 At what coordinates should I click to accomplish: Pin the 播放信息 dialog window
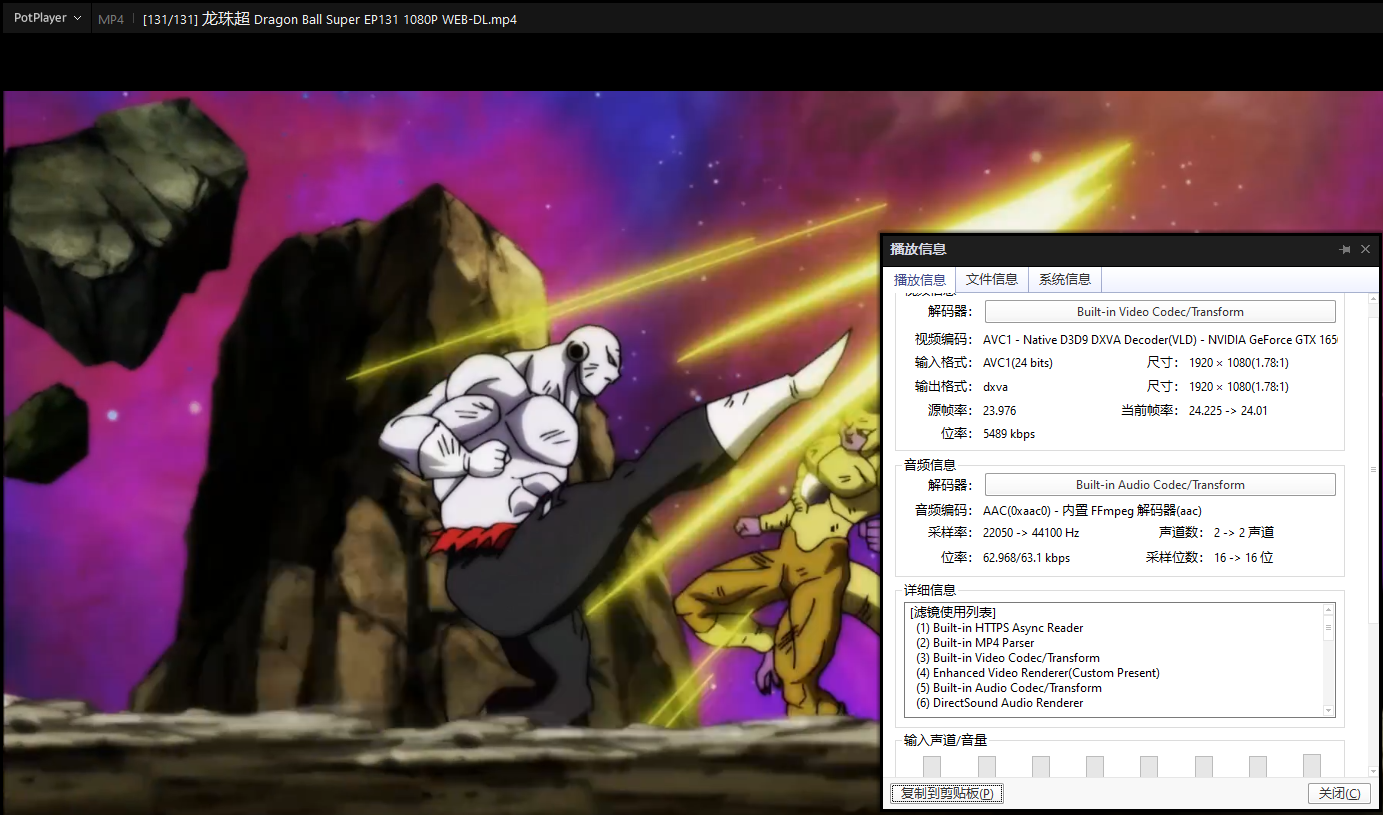point(1345,250)
